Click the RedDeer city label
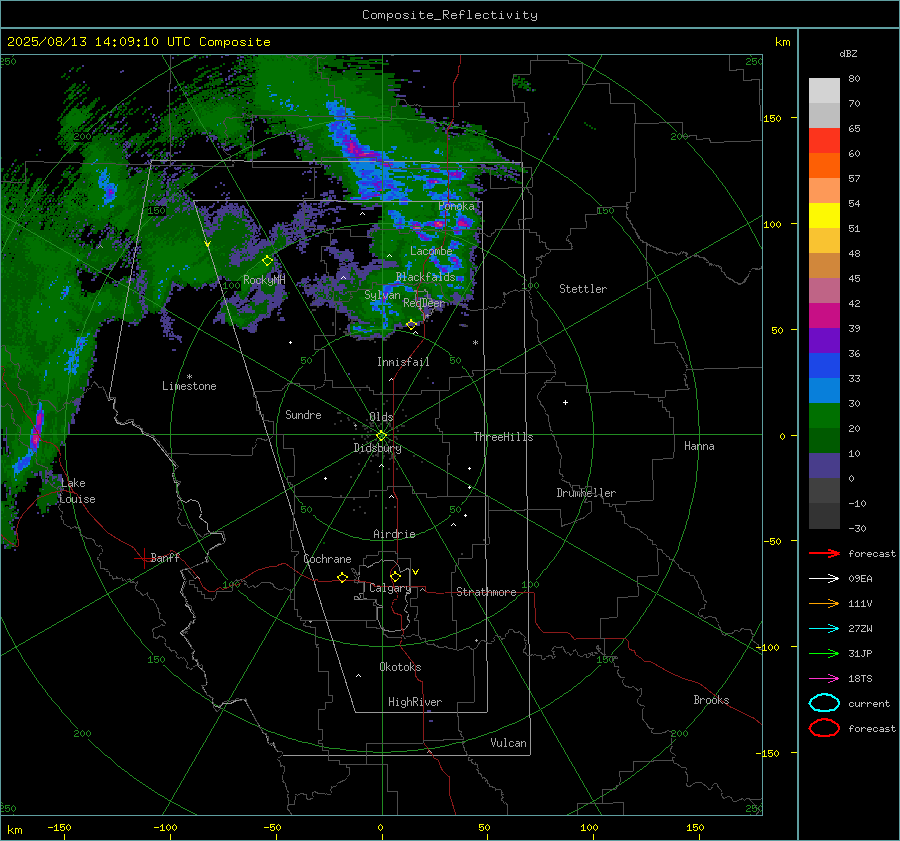Viewport: 900px width, 841px height. pyautogui.click(x=424, y=303)
